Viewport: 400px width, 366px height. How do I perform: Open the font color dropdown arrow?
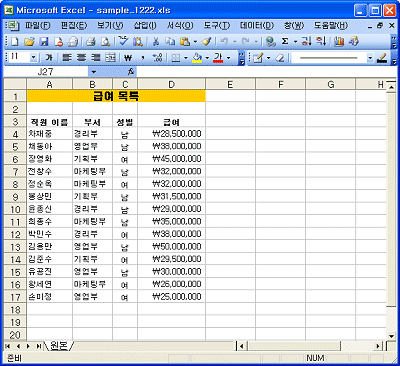tap(228, 58)
